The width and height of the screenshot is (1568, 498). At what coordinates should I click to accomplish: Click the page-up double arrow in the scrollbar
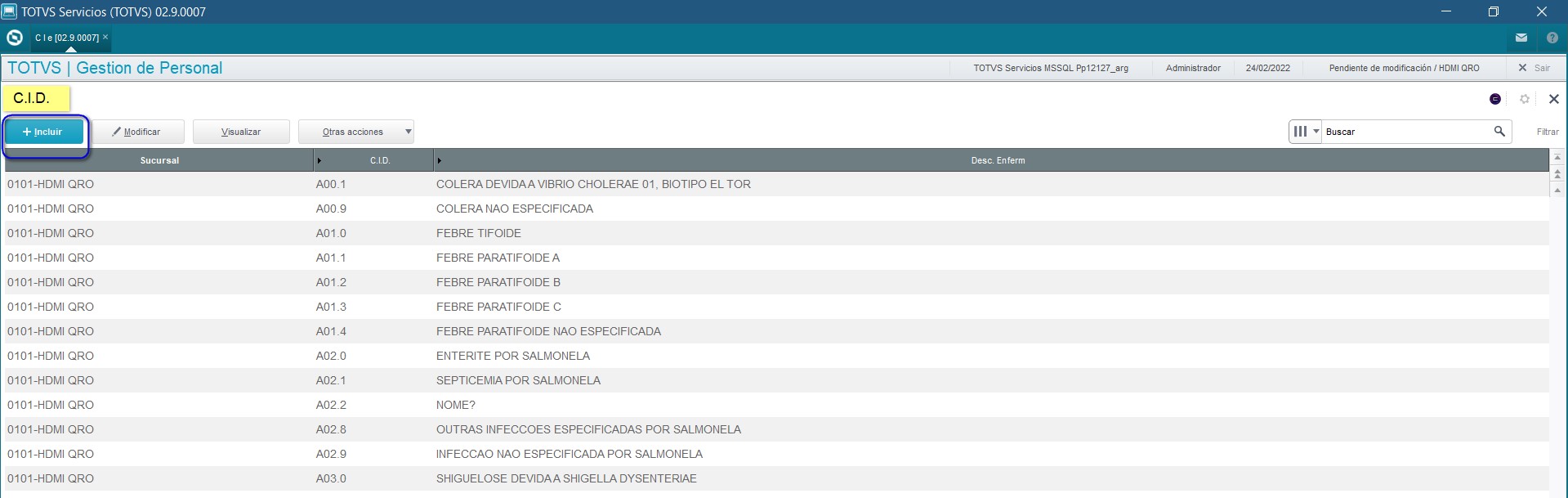tap(1557, 173)
